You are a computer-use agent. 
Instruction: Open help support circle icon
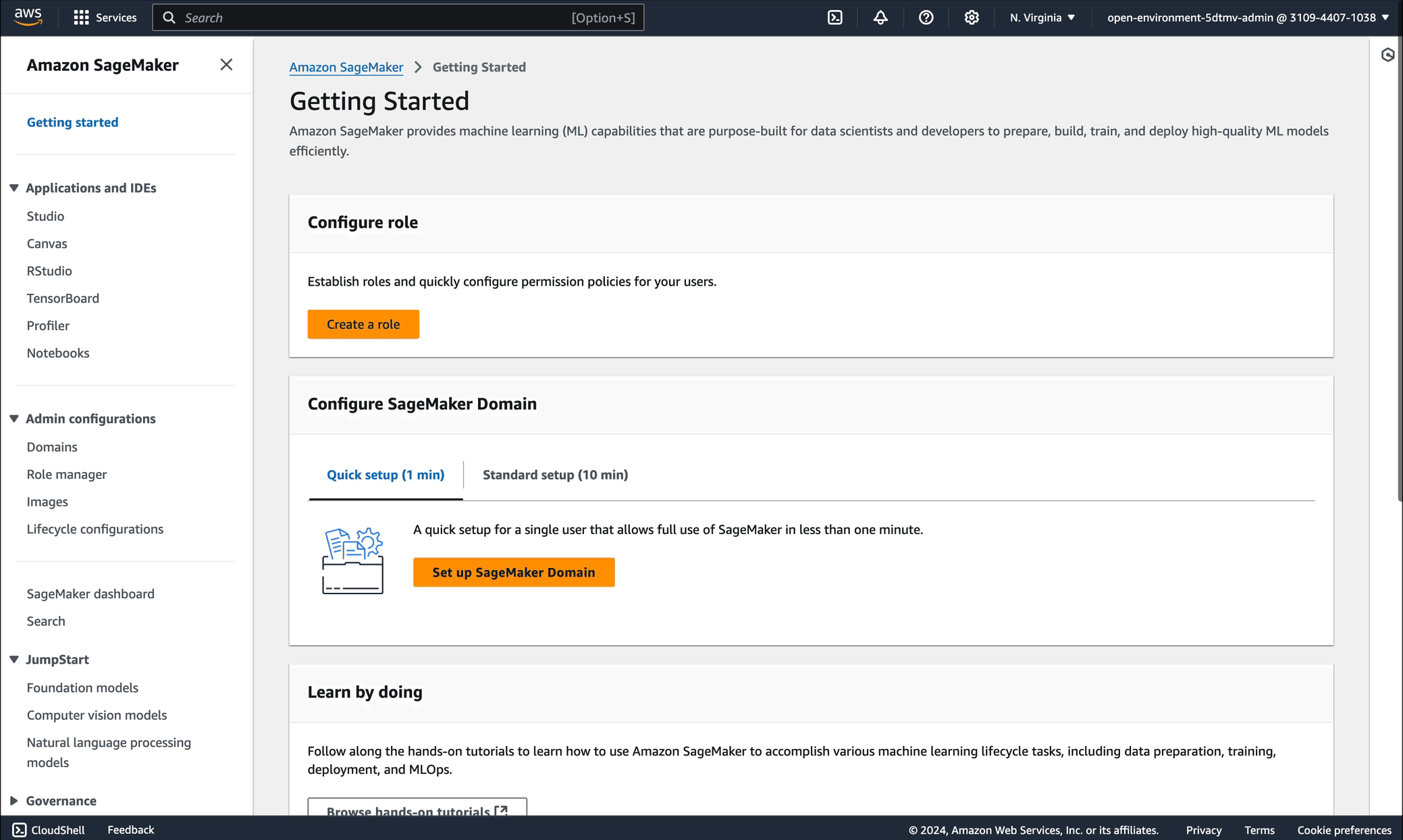[x=926, y=17]
